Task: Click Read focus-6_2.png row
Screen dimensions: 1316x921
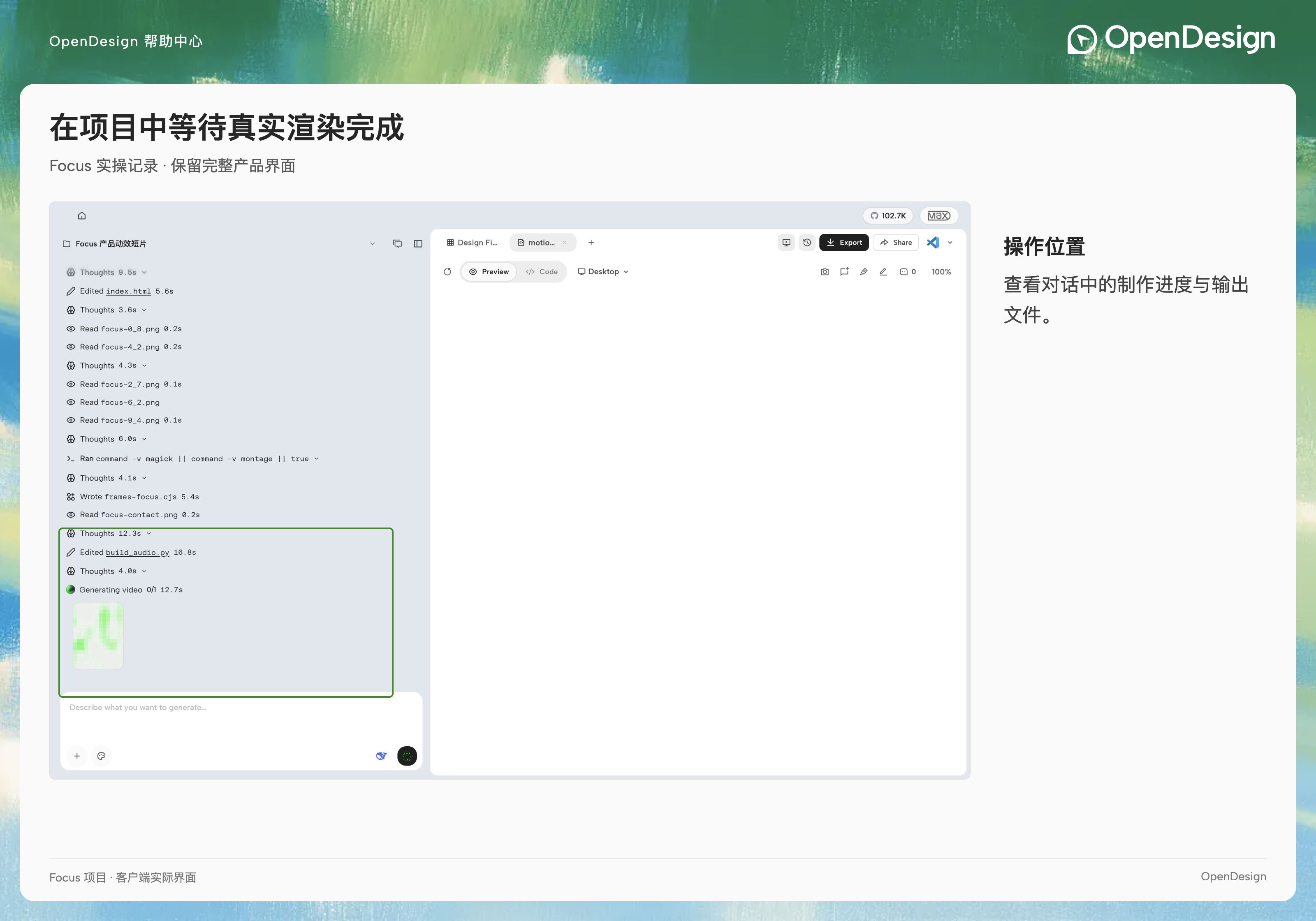Action: [113, 403]
